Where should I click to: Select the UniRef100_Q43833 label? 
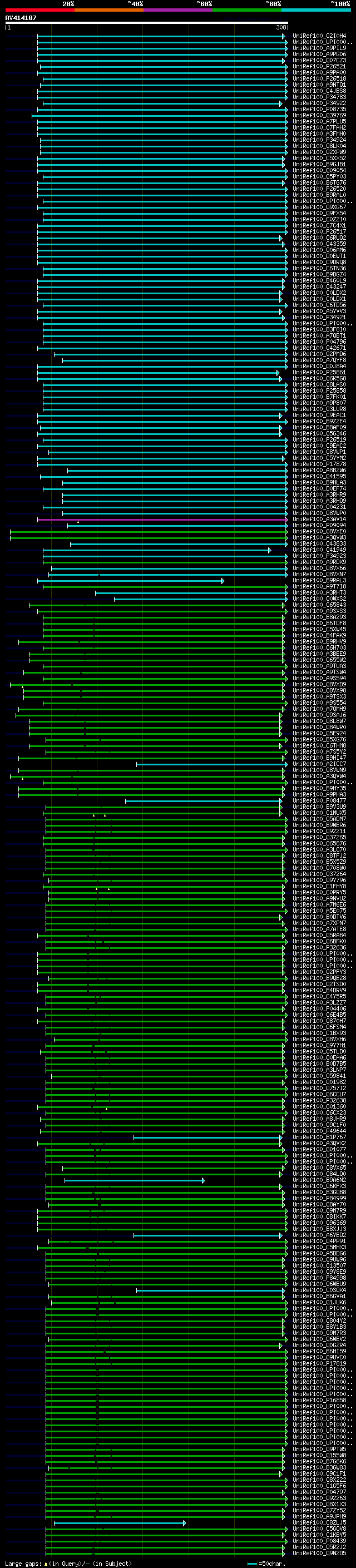[x=319, y=544]
